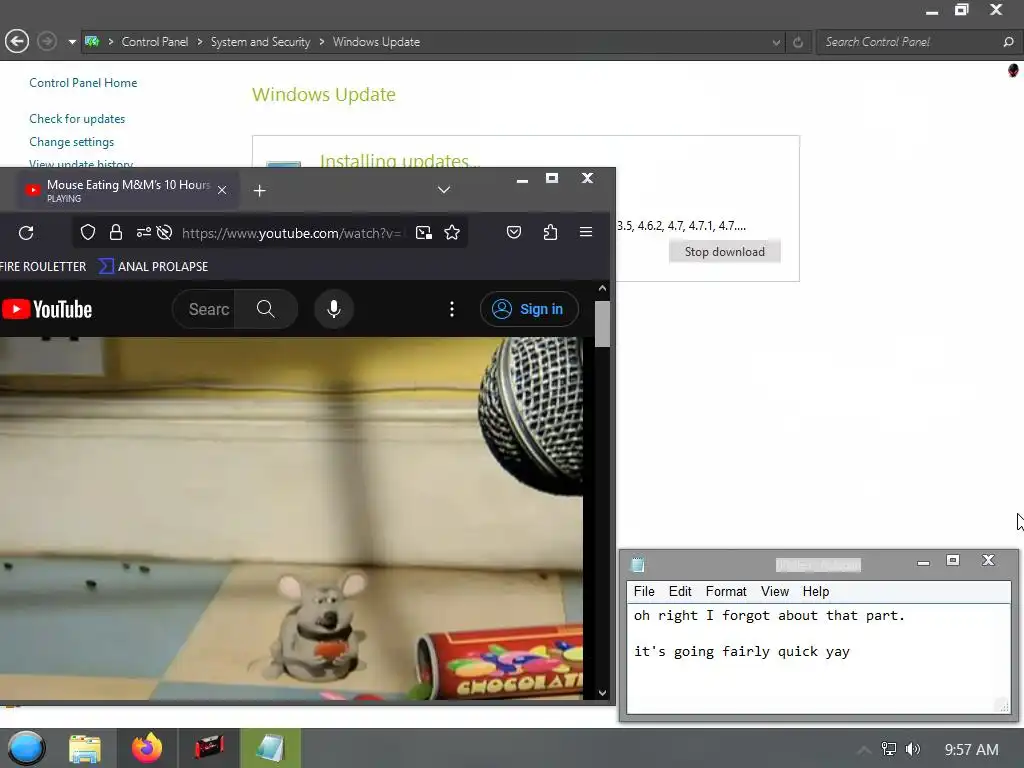Click the YouTube Sign in button
The height and width of the screenshot is (768, 1024).
529,309
